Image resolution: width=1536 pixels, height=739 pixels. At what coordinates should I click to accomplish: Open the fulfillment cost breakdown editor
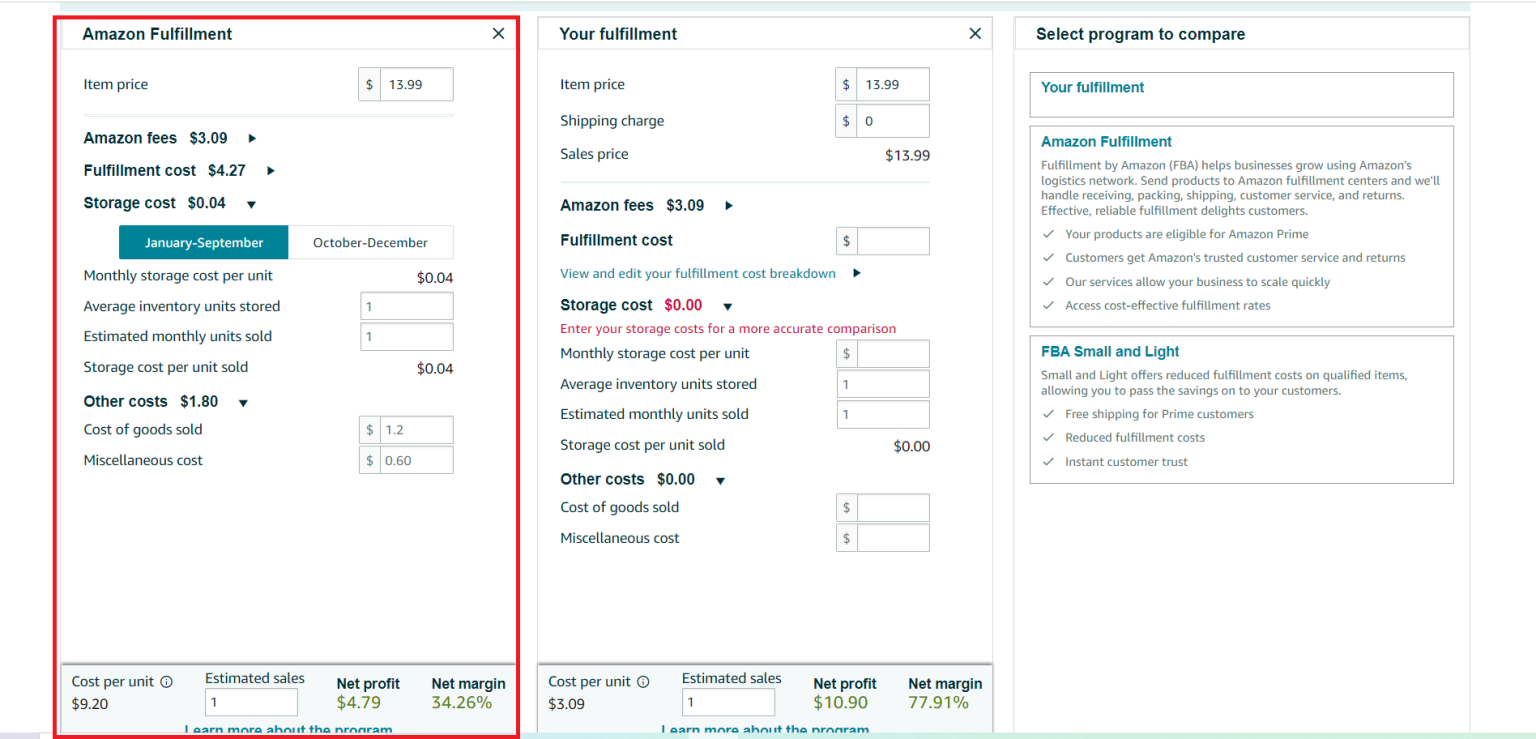tap(698, 273)
